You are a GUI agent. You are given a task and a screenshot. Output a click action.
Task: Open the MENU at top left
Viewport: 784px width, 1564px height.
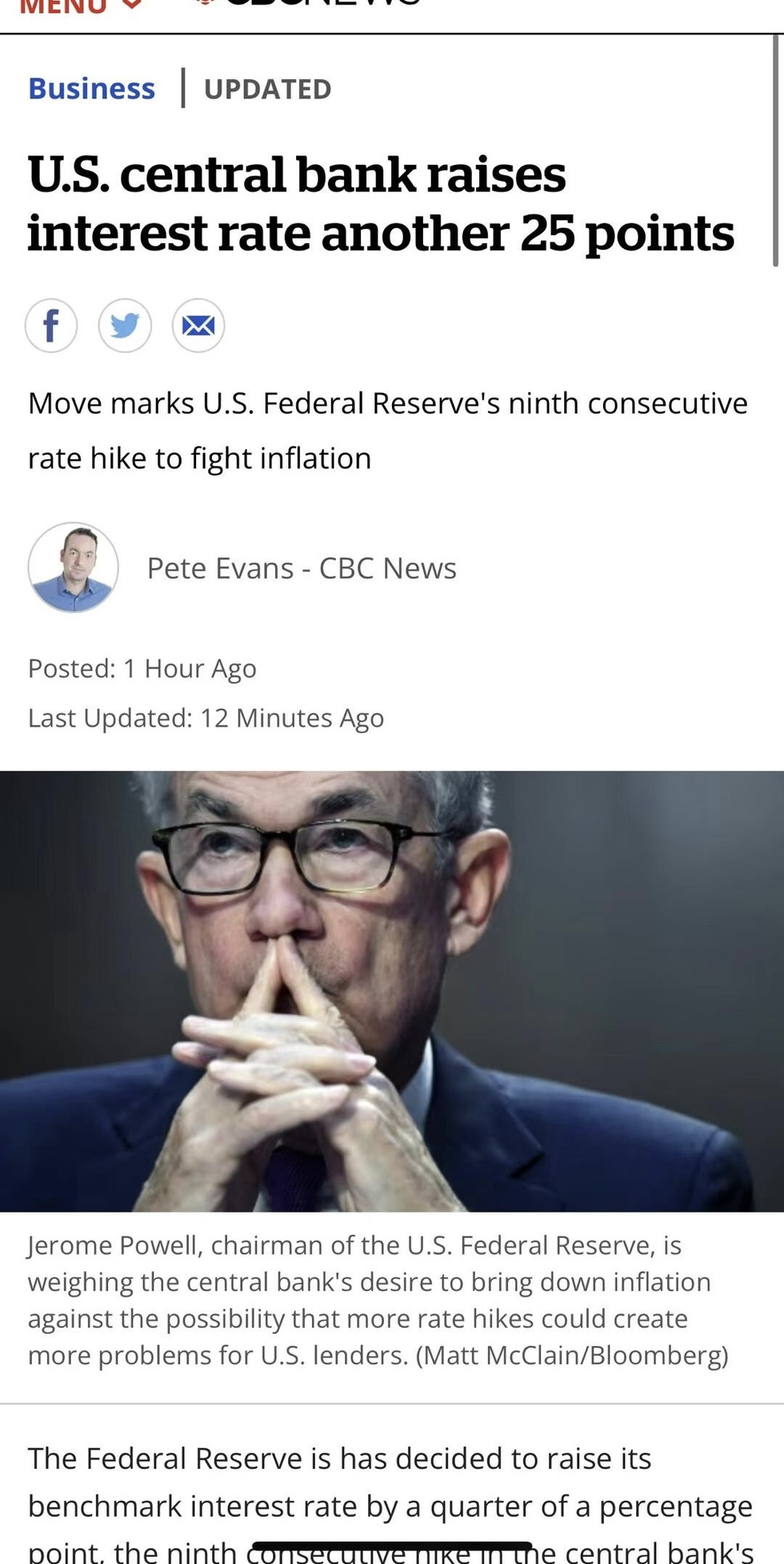point(64,5)
